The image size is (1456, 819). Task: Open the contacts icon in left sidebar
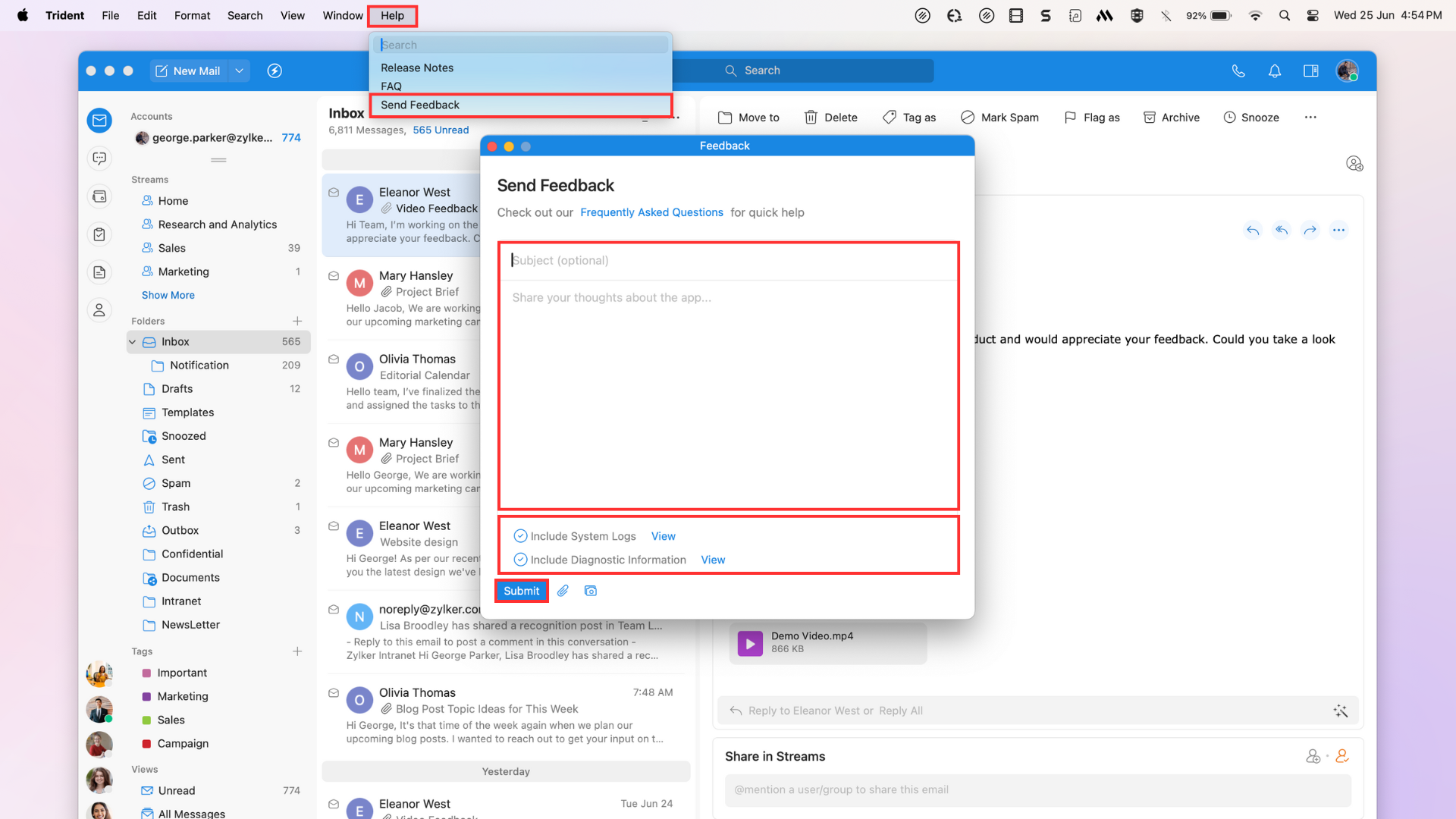(x=99, y=310)
